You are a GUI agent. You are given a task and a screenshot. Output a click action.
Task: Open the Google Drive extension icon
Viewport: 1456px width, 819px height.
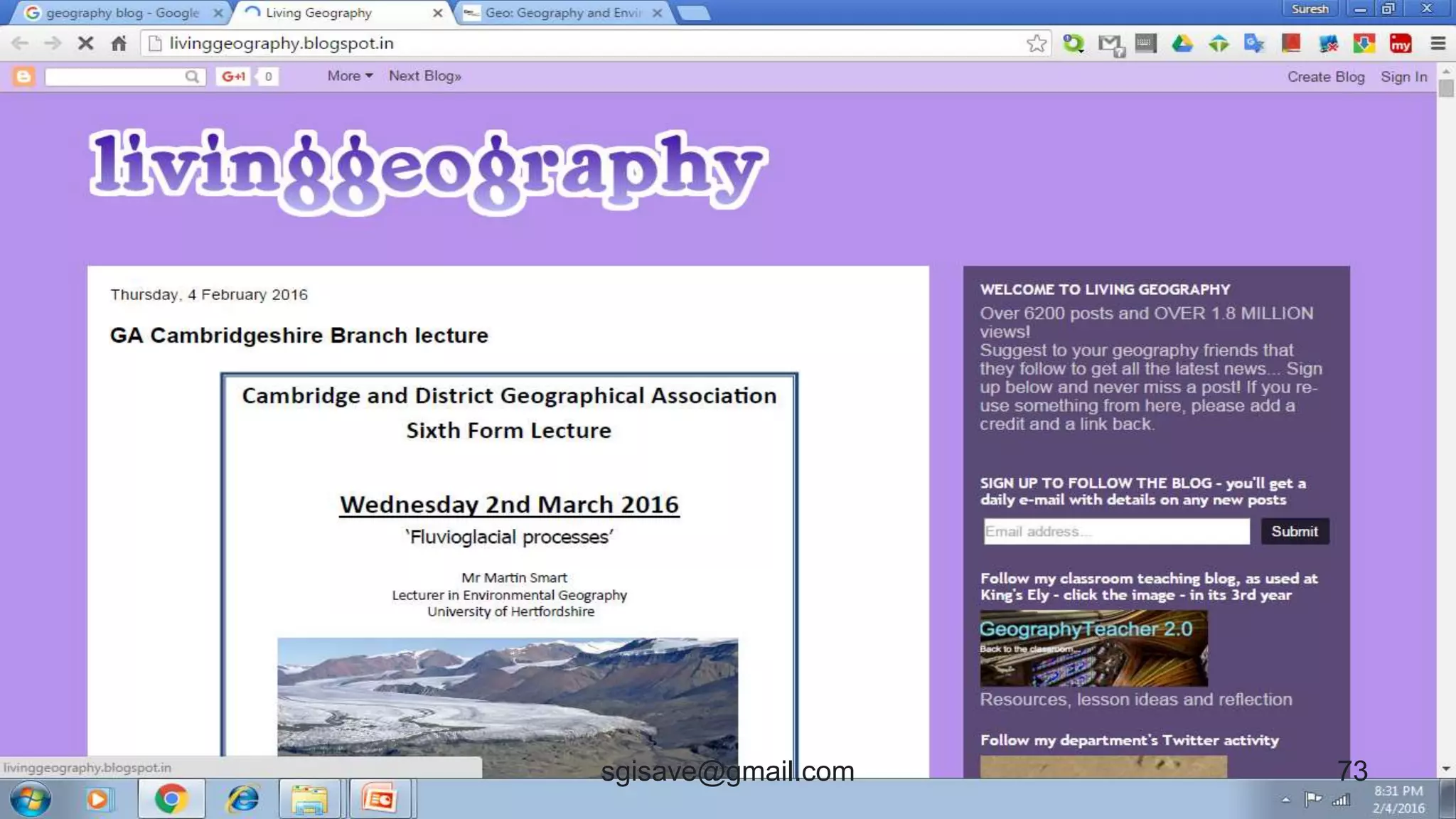pyautogui.click(x=1182, y=43)
